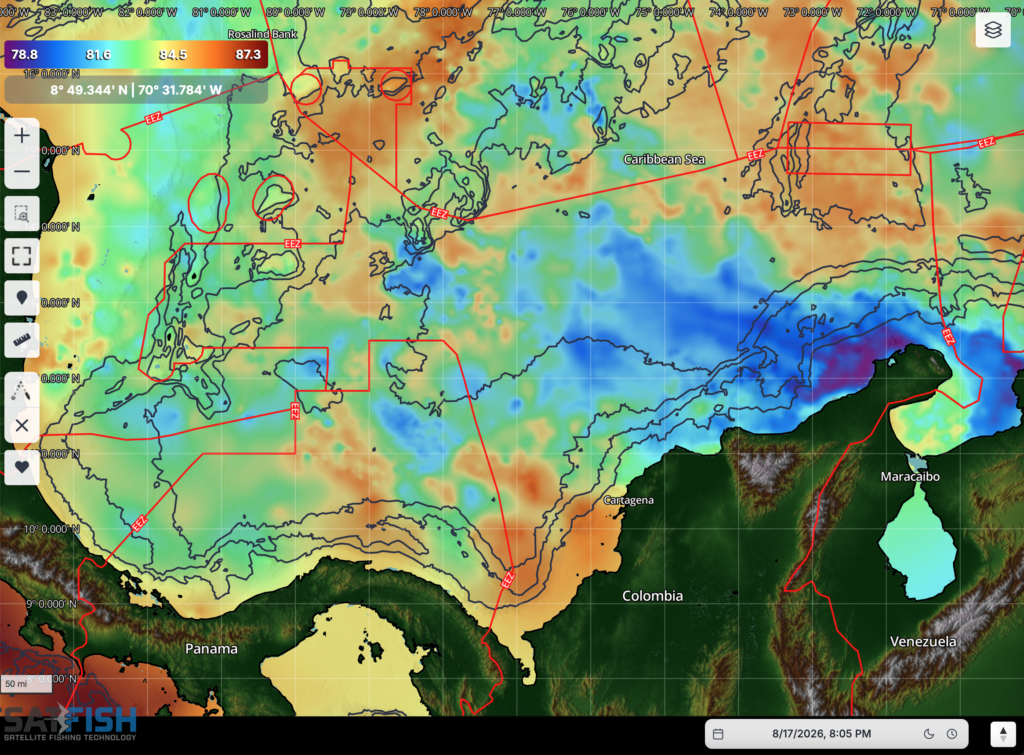Click the 78.8 value on temperature legend
Viewport: 1024px width, 755px height.
pyautogui.click(x=24, y=55)
